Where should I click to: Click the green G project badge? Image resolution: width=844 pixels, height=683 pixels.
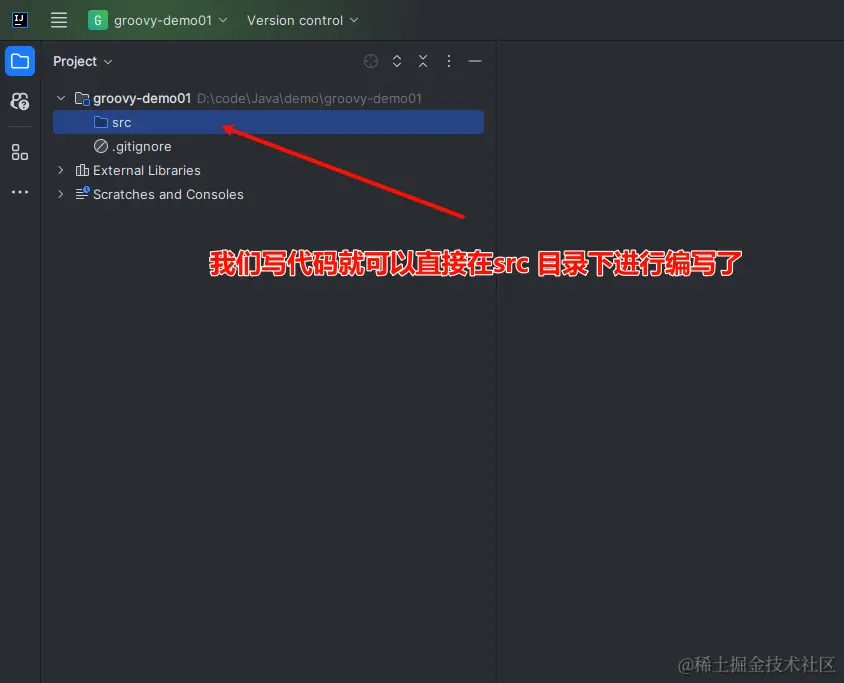97,20
